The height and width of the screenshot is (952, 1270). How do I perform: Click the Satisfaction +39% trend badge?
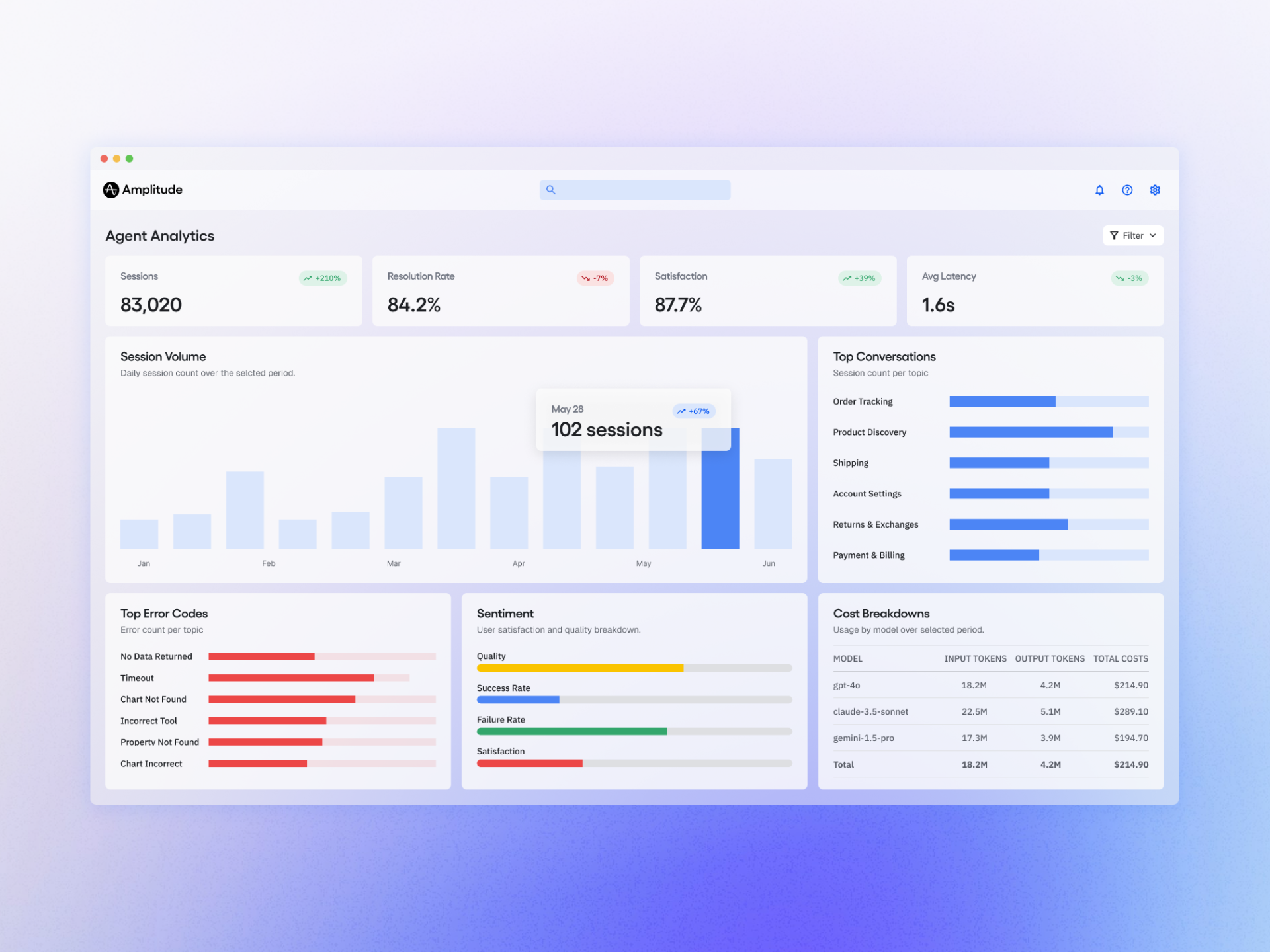pyautogui.click(x=859, y=278)
